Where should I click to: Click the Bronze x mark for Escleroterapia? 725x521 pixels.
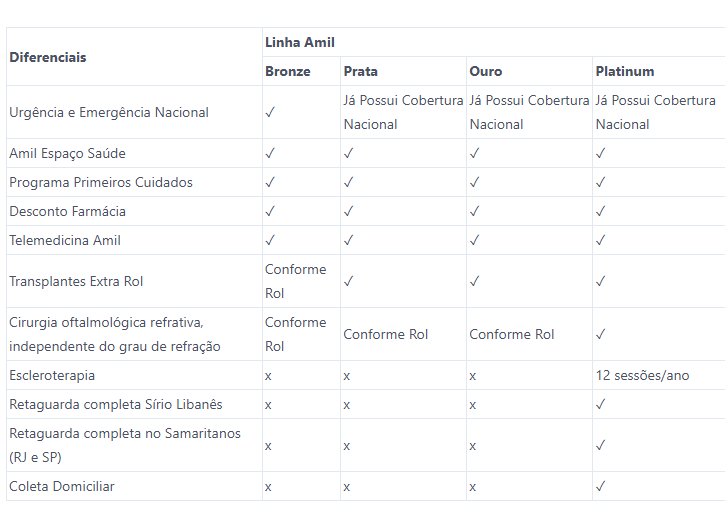click(x=268, y=376)
